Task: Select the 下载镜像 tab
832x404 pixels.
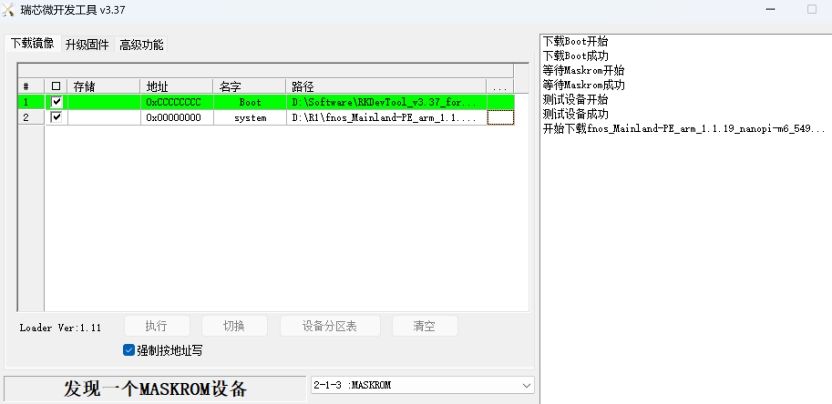Action: pos(32,44)
